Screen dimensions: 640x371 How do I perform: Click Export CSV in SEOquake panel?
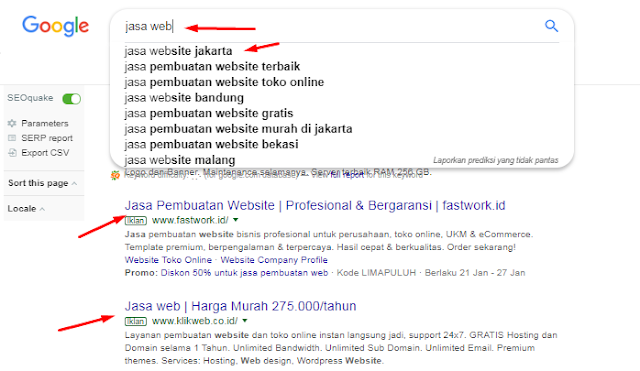tap(45, 153)
